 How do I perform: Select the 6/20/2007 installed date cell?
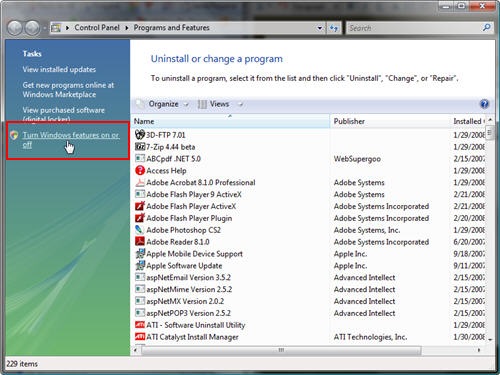click(x=469, y=242)
